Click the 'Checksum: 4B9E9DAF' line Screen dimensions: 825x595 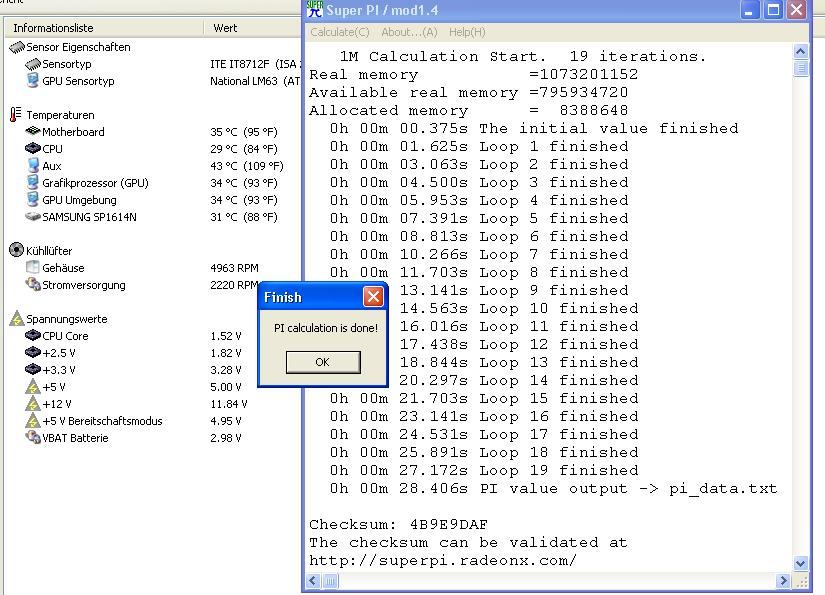(x=398, y=525)
